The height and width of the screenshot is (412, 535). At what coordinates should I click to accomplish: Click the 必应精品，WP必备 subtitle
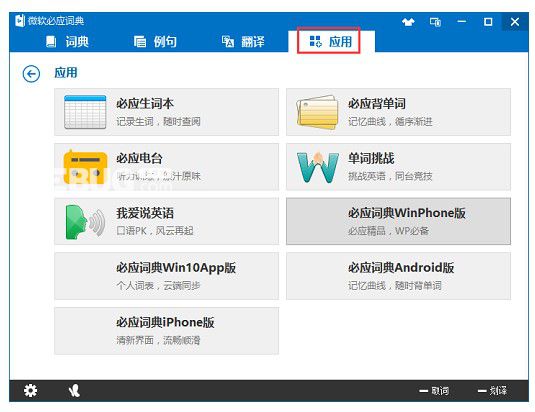[388, 231]
